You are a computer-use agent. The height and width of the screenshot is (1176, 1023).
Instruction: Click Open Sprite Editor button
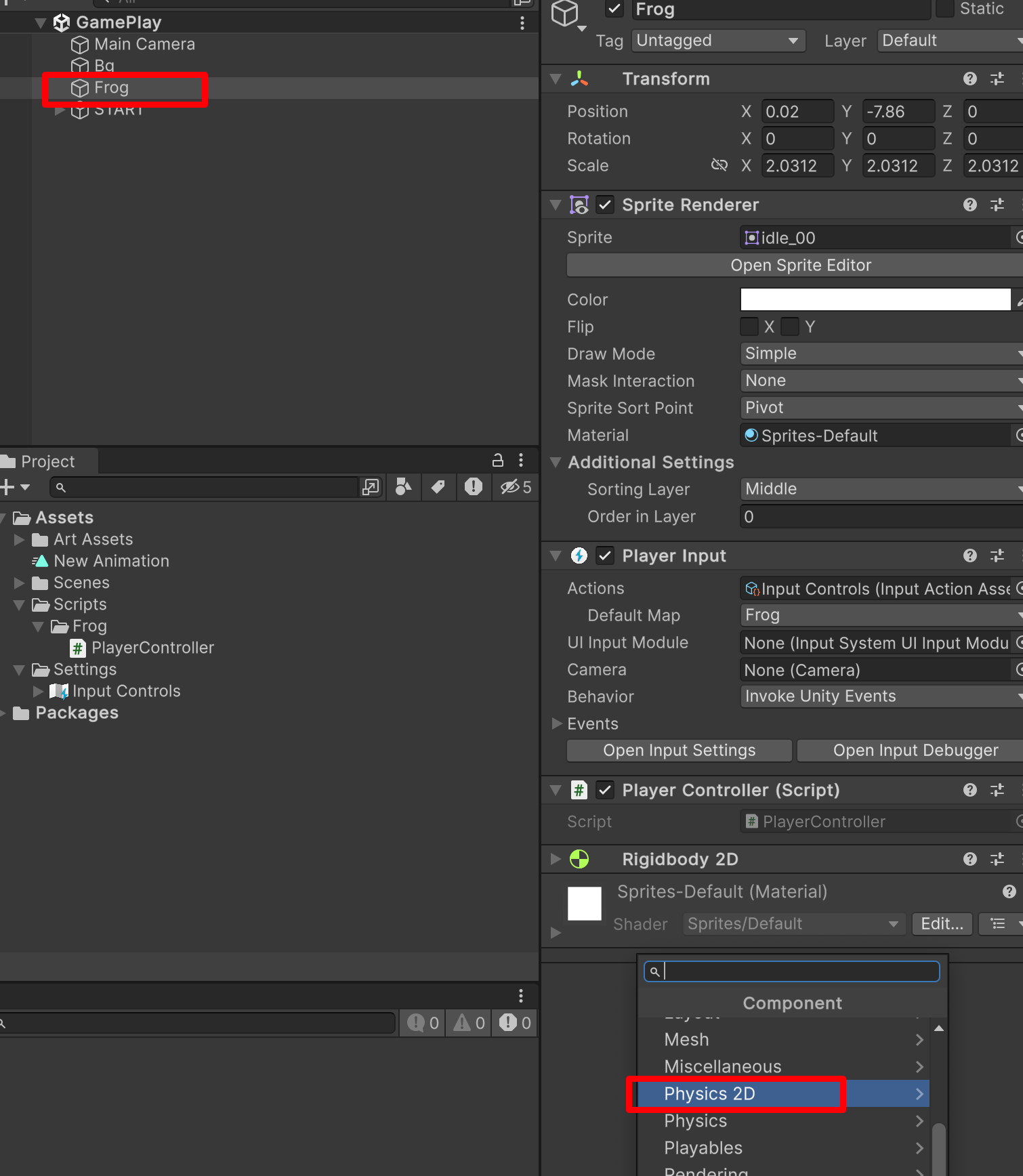795,265
